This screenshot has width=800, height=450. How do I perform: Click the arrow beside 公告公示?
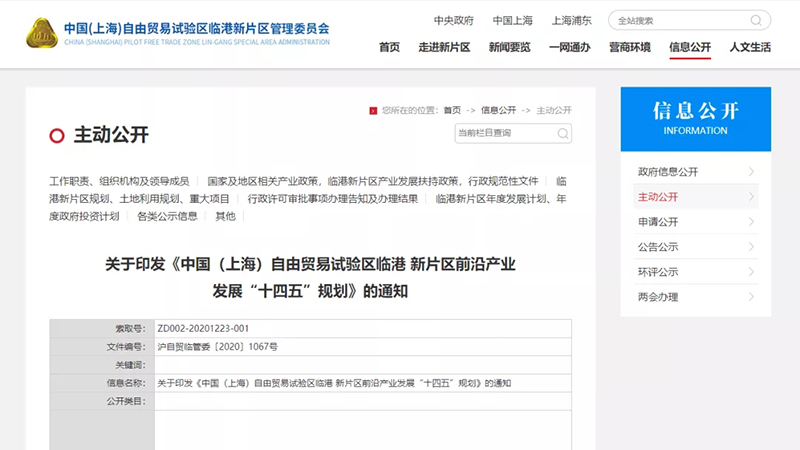click(750, 247)
